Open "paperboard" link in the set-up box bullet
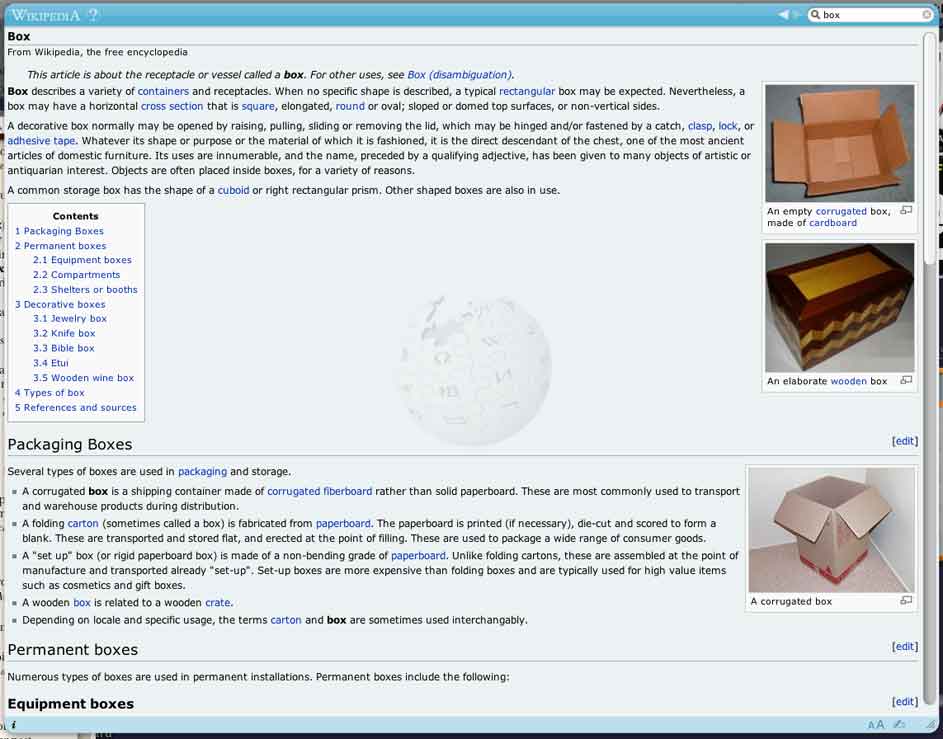This screenshot has width=943, height=739. pos(418,556)
